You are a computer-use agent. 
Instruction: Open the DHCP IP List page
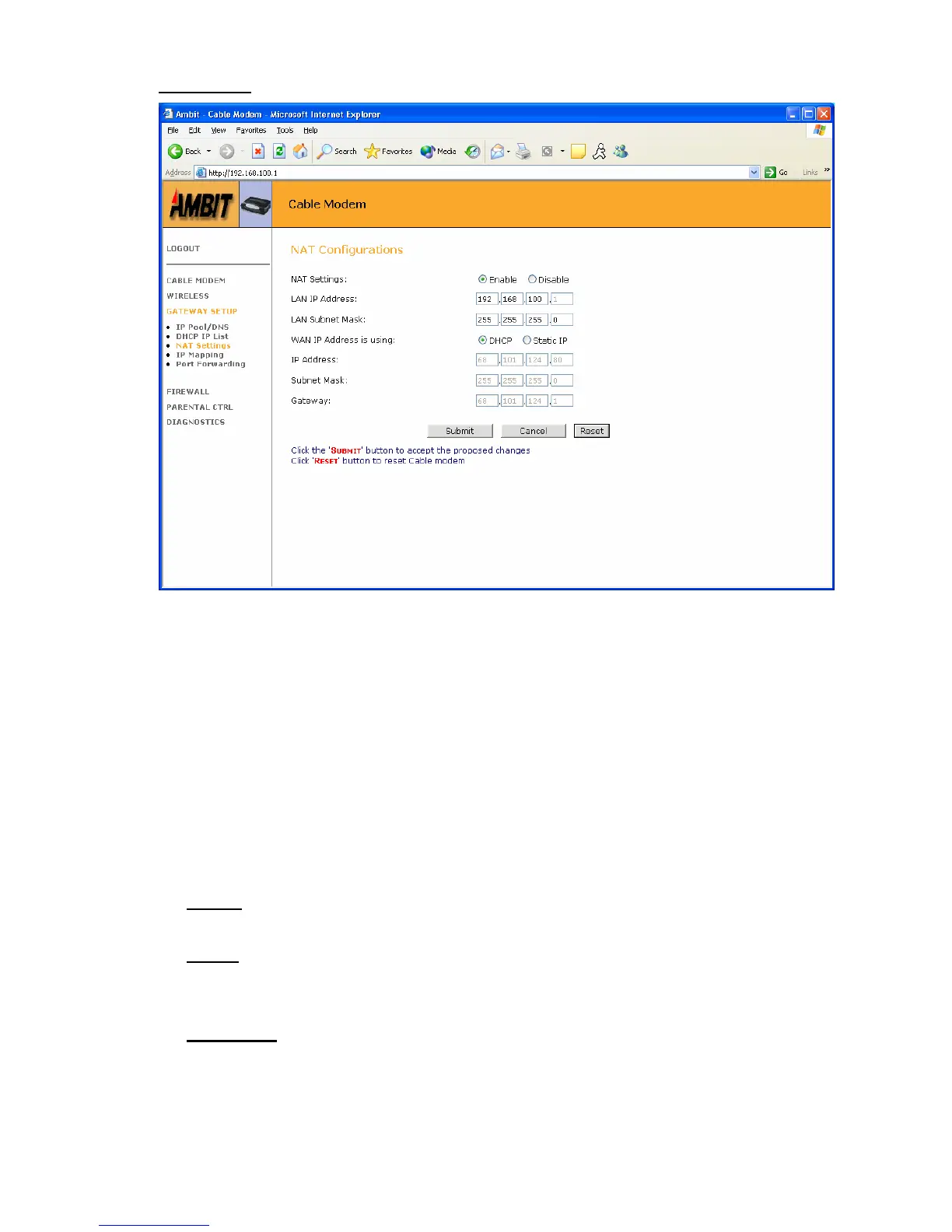(202, 337)
